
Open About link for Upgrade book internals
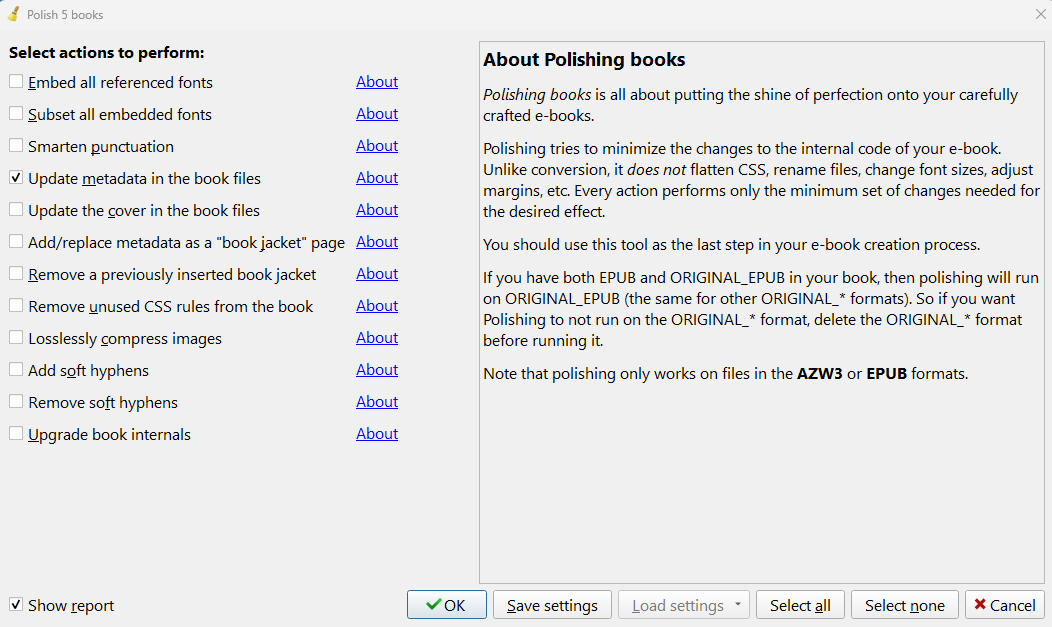(x=377, y=434)
